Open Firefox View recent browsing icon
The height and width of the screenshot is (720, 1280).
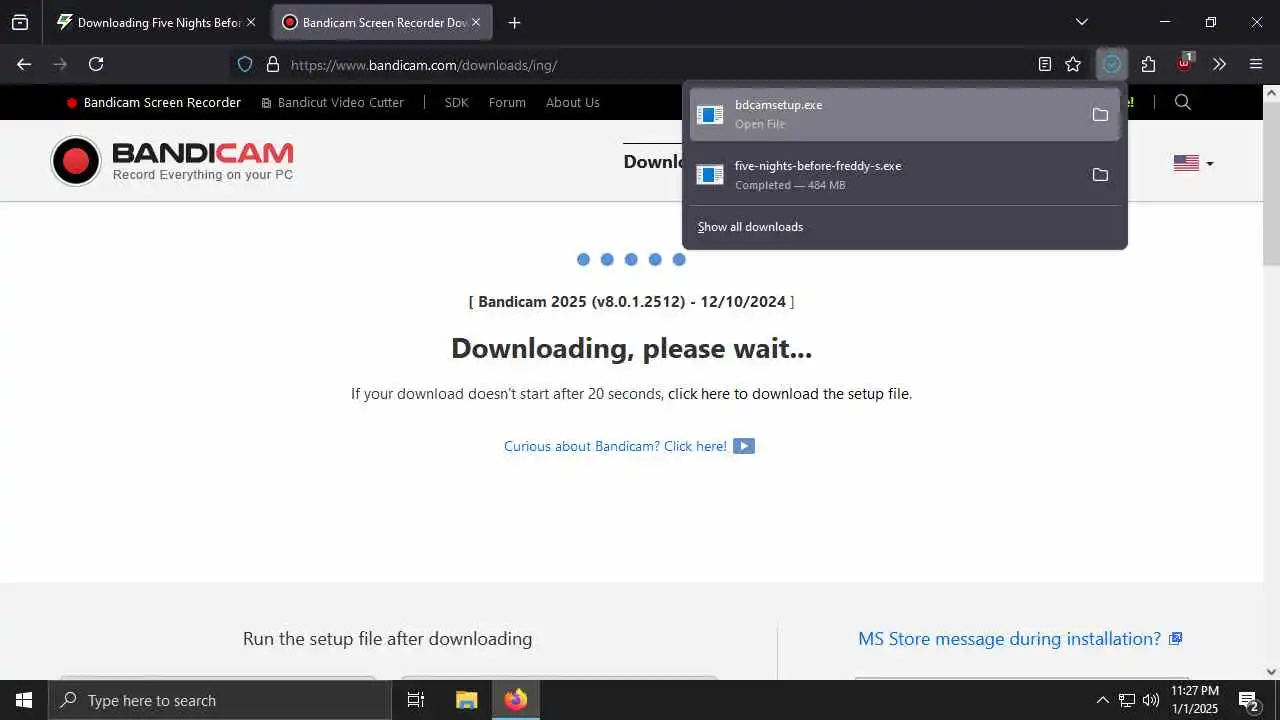(20, 22)
